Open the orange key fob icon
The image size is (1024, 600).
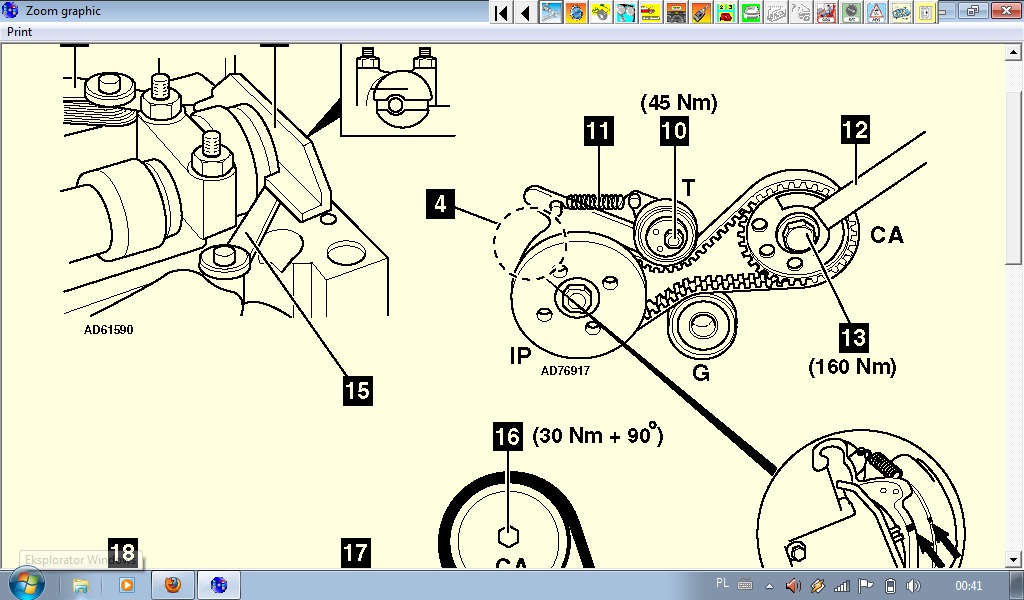(701, 12)
